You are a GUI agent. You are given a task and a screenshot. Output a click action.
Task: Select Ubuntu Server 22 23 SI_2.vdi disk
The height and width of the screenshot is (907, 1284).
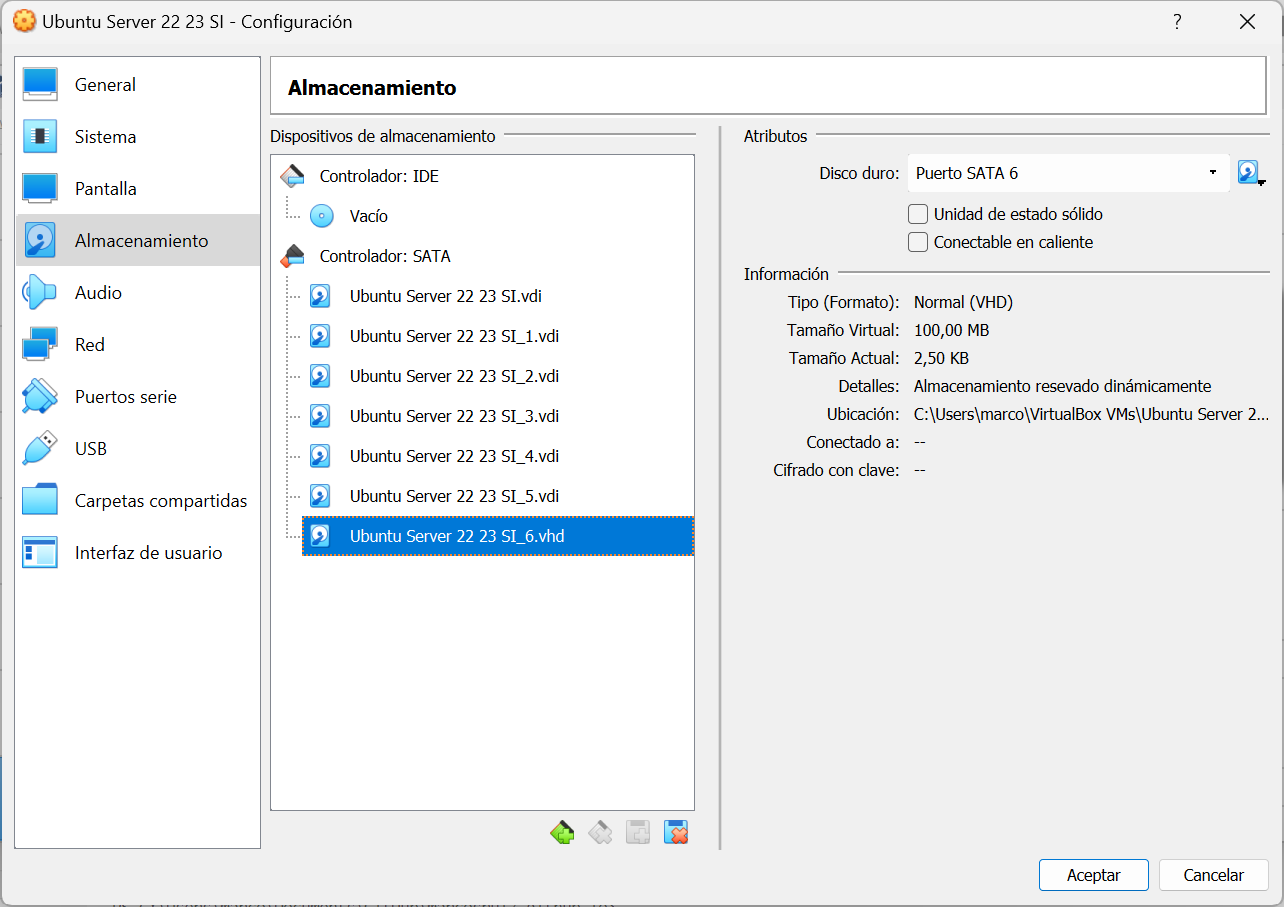454,376
